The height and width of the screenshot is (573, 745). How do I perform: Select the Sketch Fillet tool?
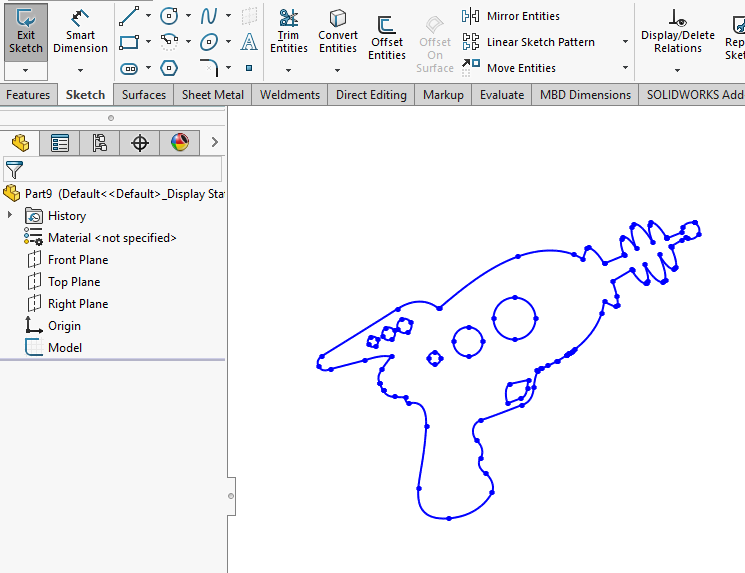click(209, 68)
